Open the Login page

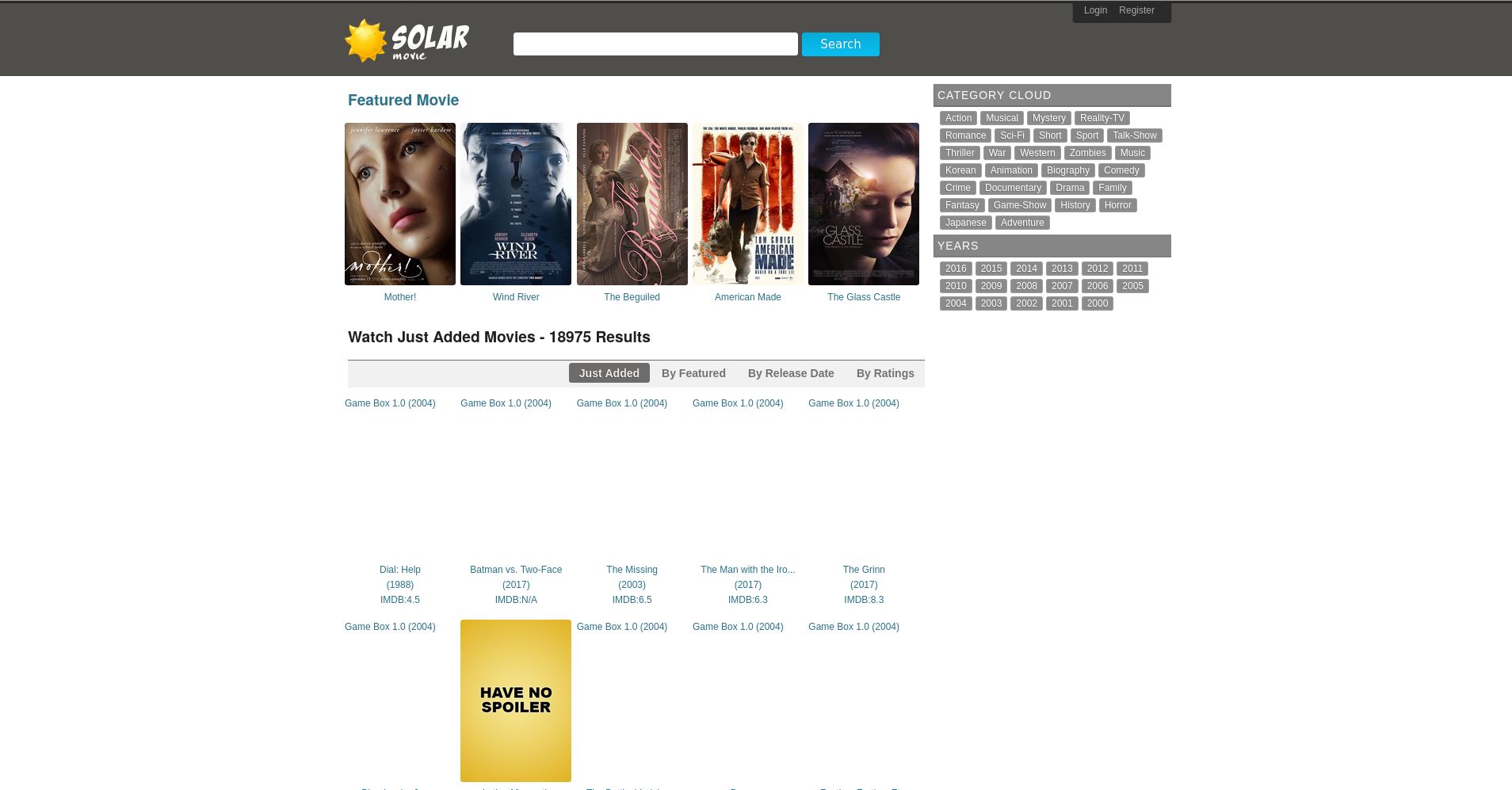1095,10
